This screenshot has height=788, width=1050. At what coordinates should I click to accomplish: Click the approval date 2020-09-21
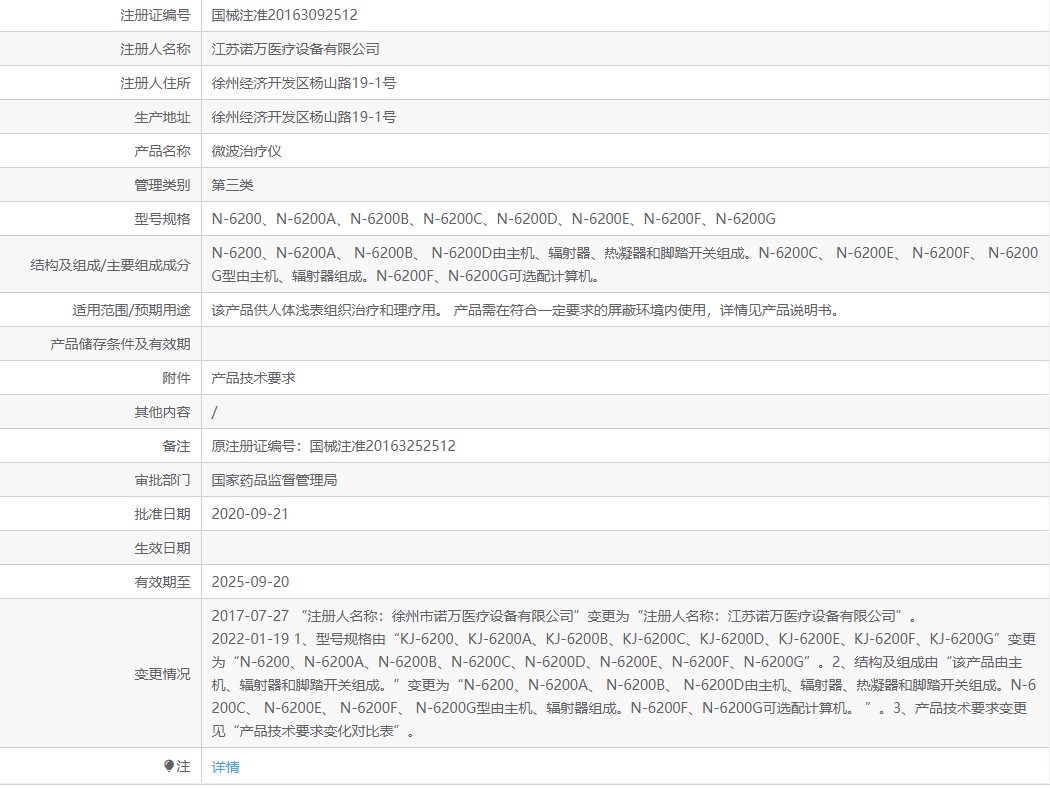pyautogui.click(x=250, y=514)
